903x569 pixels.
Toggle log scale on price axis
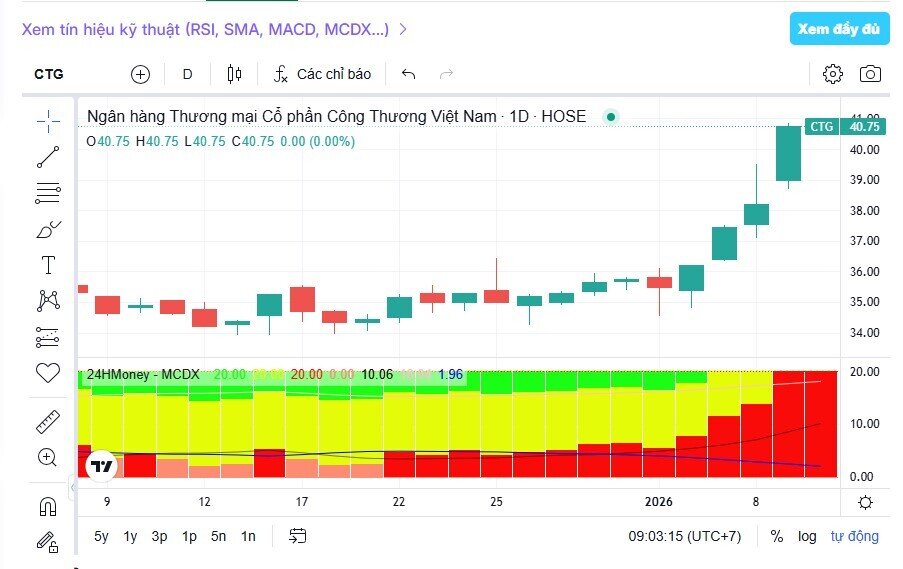[807, 536]
